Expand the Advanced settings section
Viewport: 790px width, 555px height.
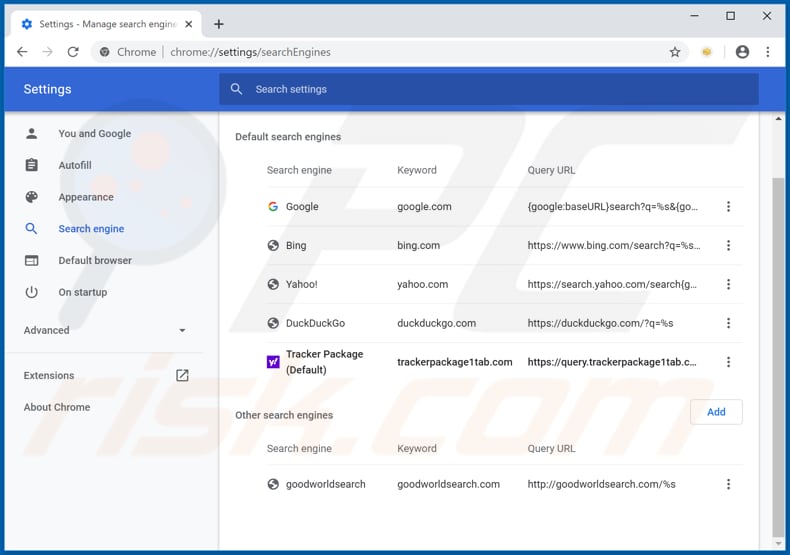tap(105, 330)
